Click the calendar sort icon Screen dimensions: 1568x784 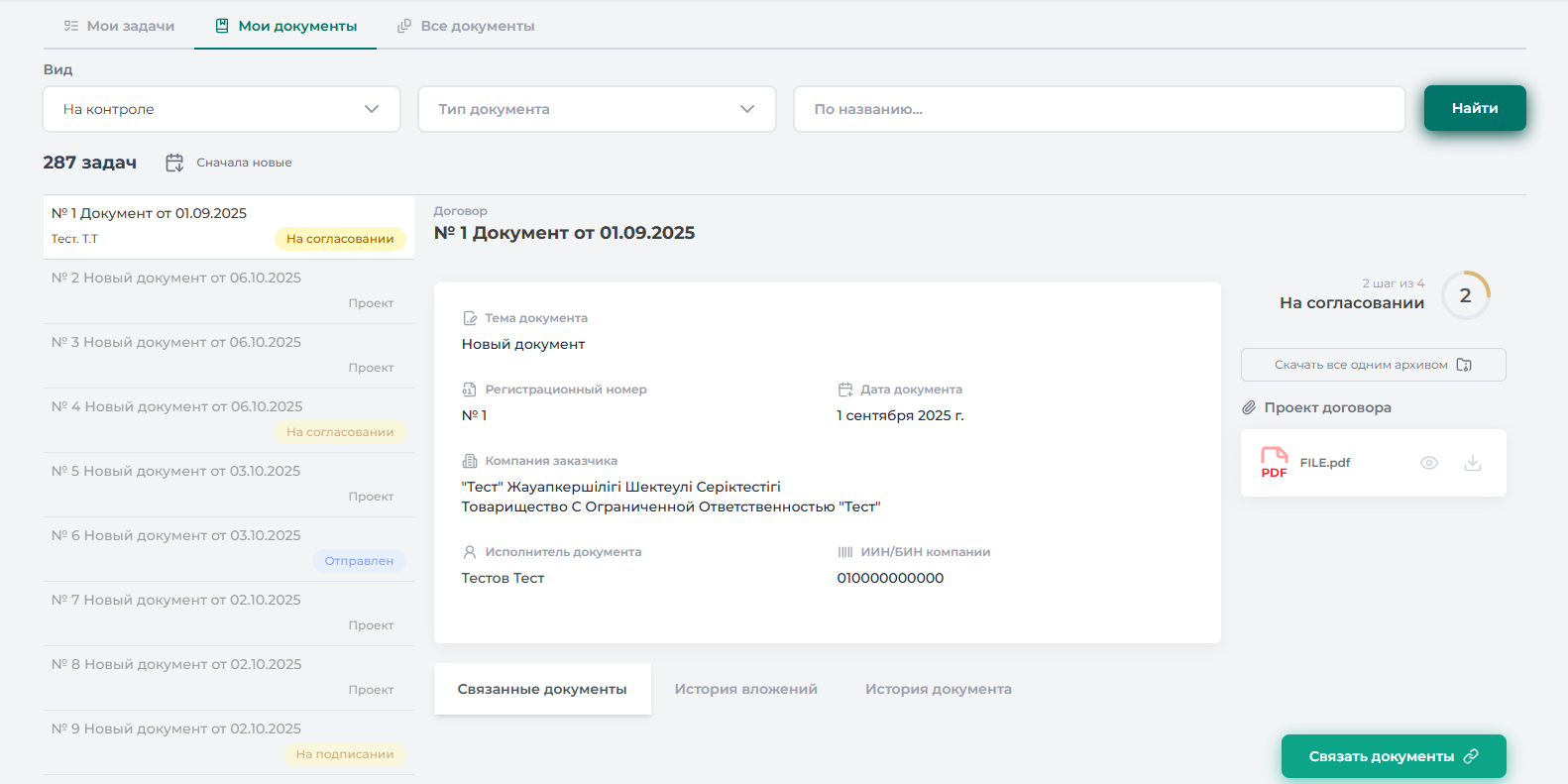coord(174,163)
